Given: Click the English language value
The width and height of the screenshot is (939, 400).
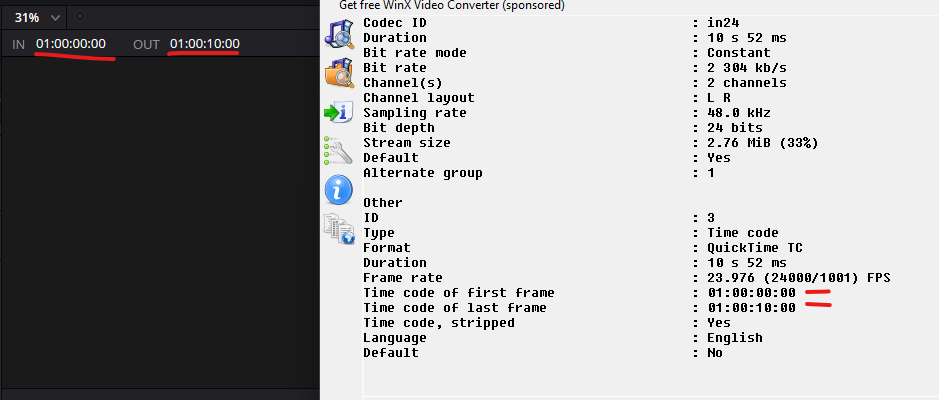Looking at the screenshot, I should coord(734,337).
